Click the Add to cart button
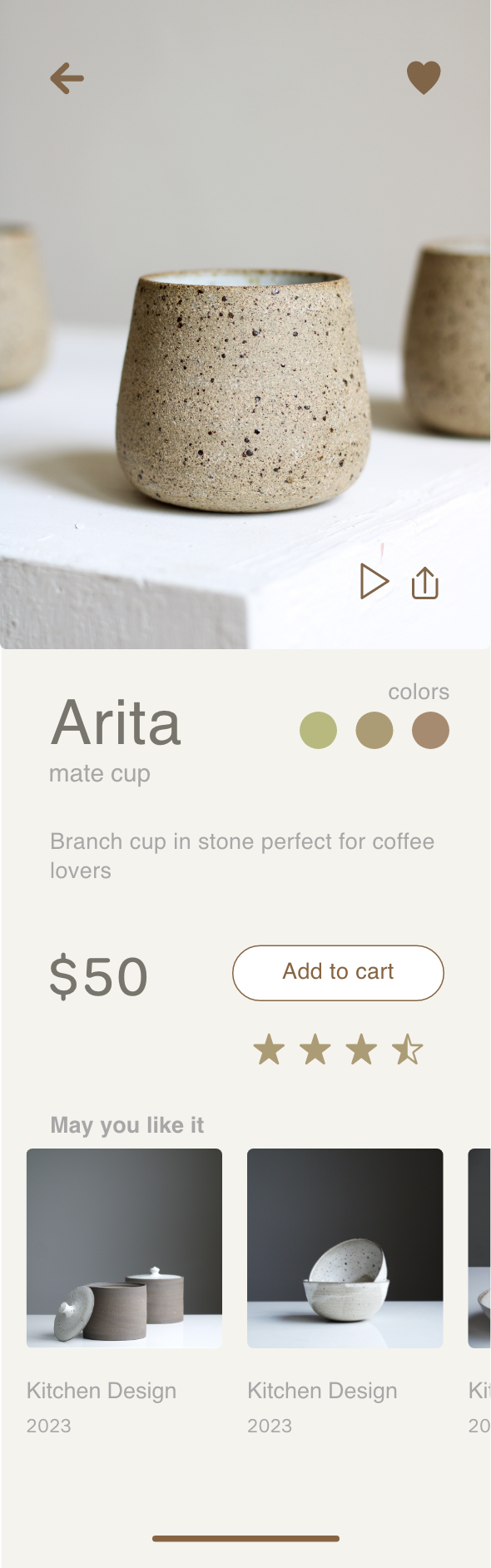 (x=338, y=972)
